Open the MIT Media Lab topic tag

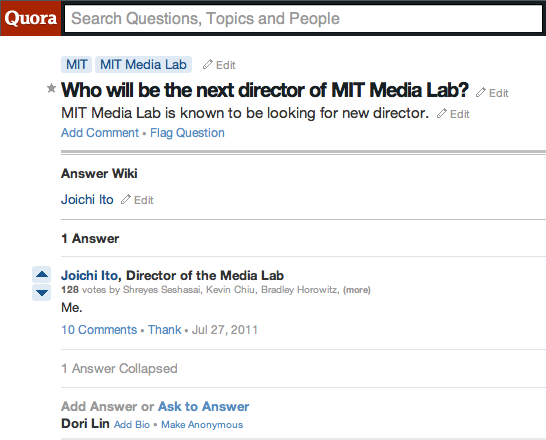click(x=143, y=64)
